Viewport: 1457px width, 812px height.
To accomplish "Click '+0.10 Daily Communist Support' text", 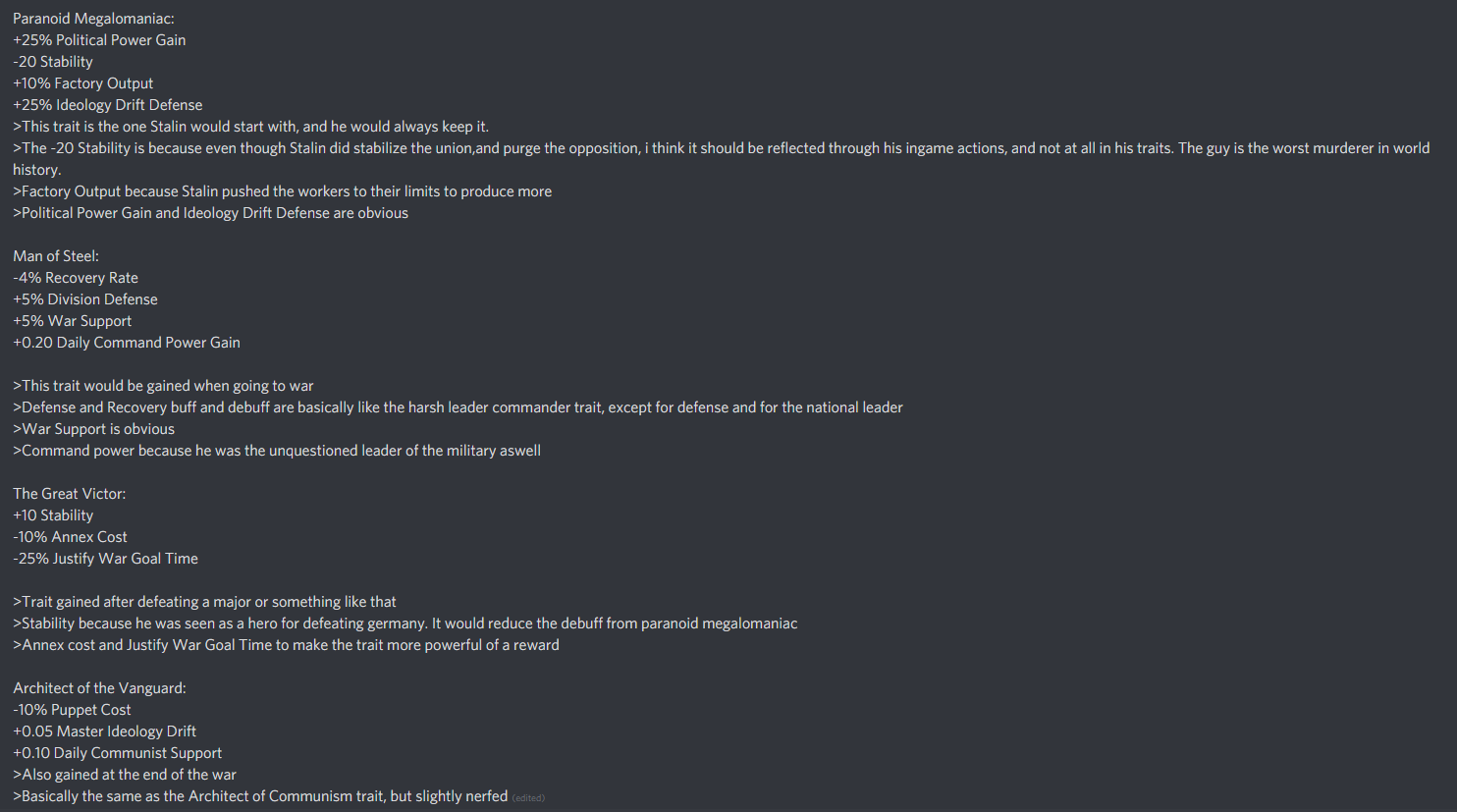I will tap(118, 753).
